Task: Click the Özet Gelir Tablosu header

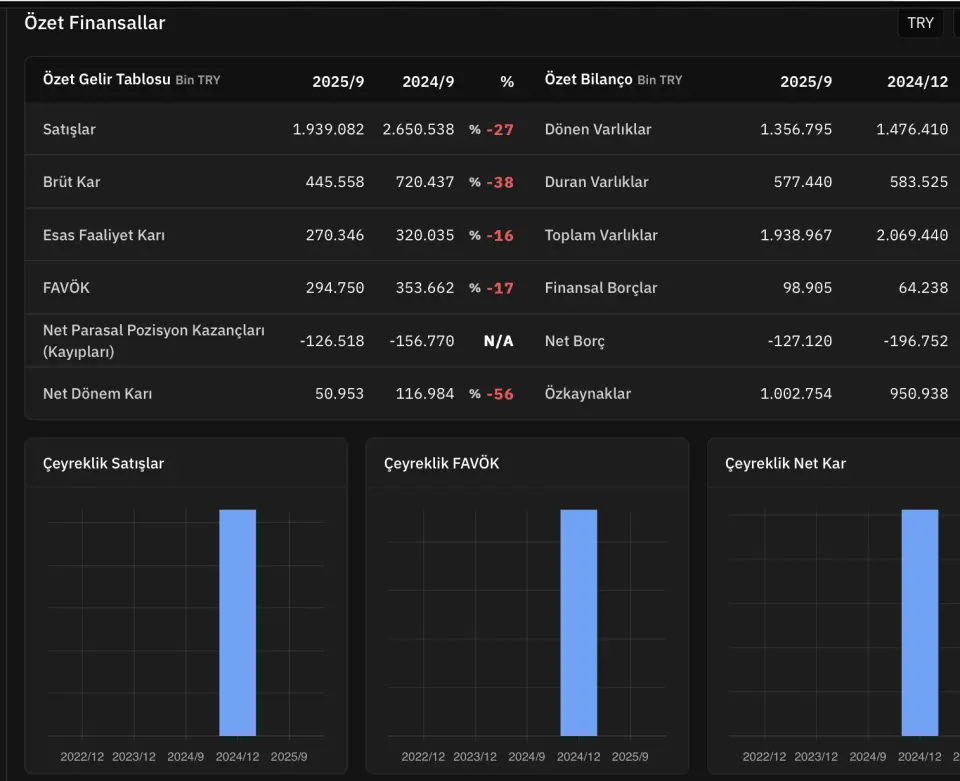Action: coord(107,80)
